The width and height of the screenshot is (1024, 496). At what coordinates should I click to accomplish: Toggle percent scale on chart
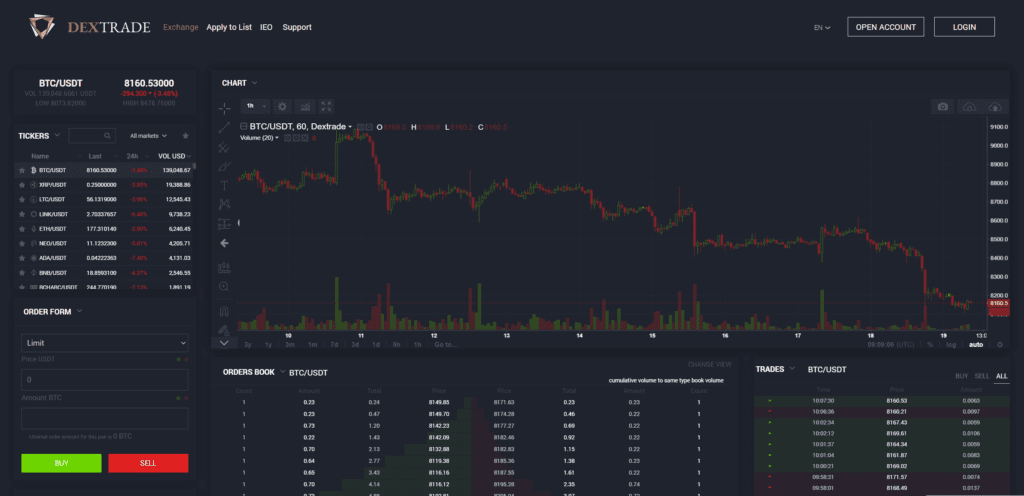pos(929,344)
